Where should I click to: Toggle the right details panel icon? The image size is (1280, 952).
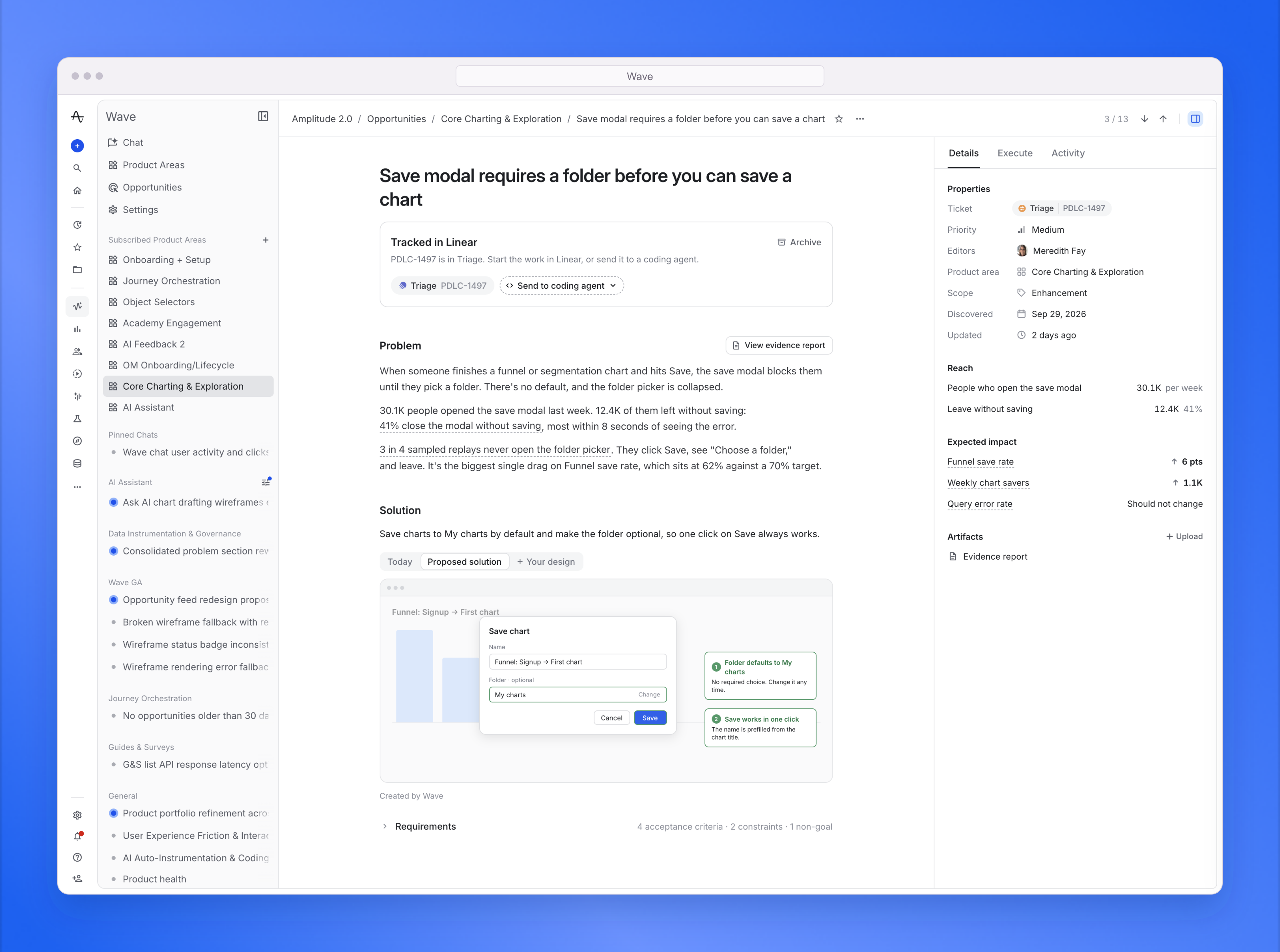(x=1195, y=119)
